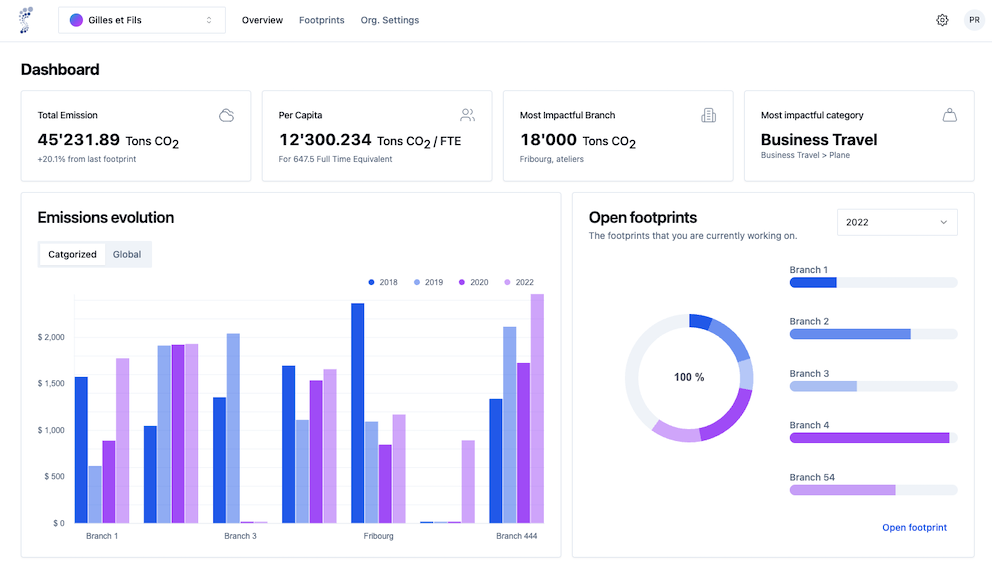Click the app logo in top-left corner
Screen dimensions: 992x575
25,20
